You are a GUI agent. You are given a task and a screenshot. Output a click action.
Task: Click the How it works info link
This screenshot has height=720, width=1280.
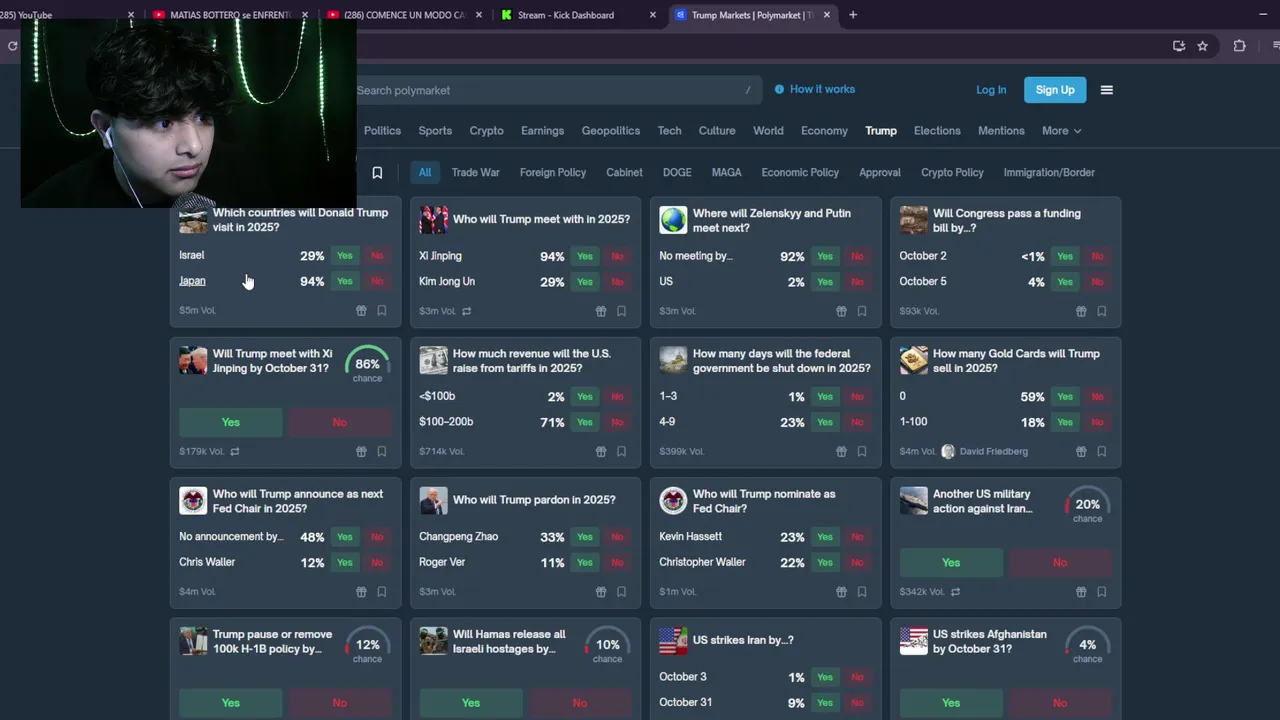click(x=815, y=89)
